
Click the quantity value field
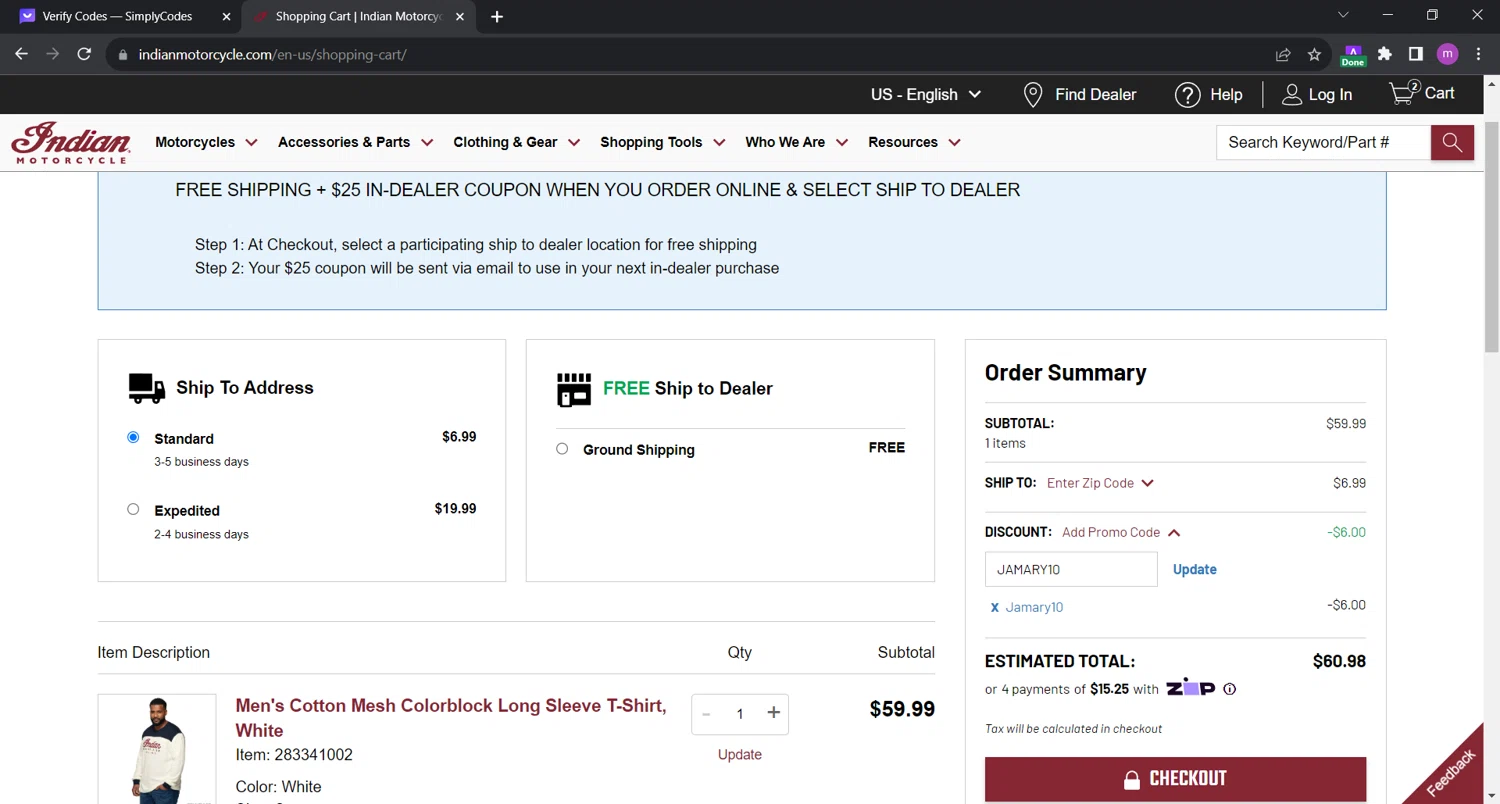coord(740,714)
